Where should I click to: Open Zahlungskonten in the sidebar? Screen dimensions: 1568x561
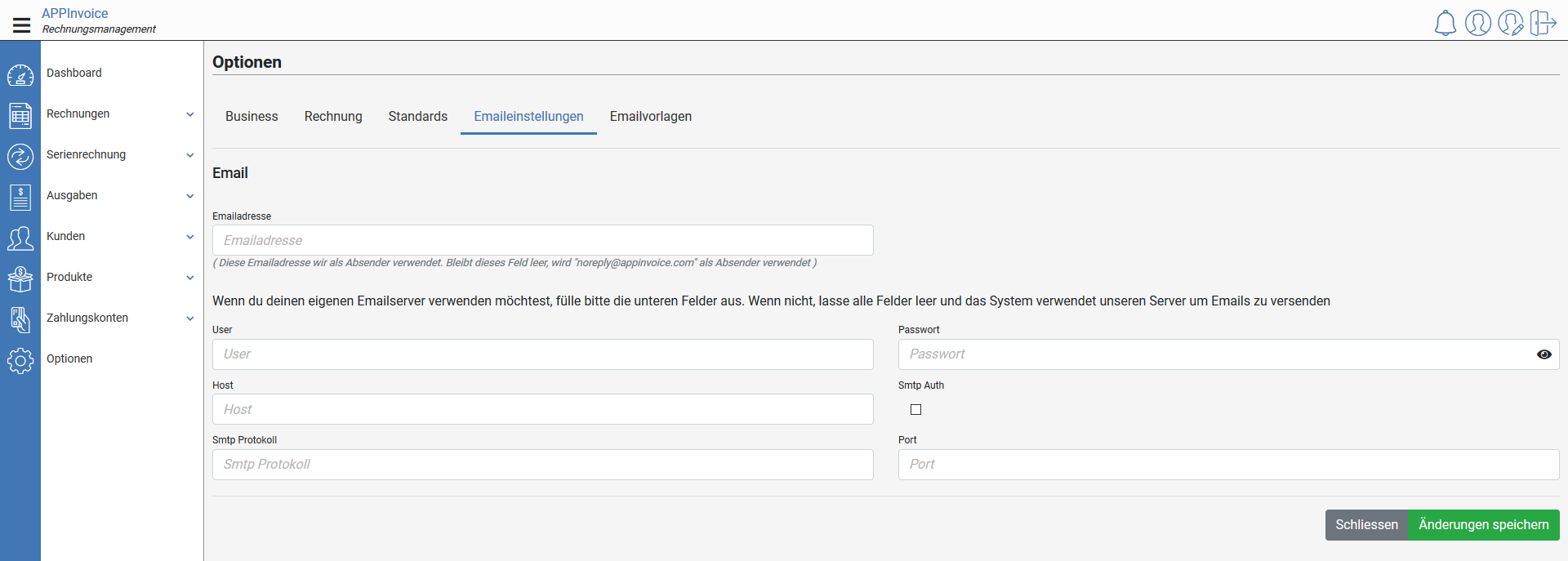click(87, 318)
